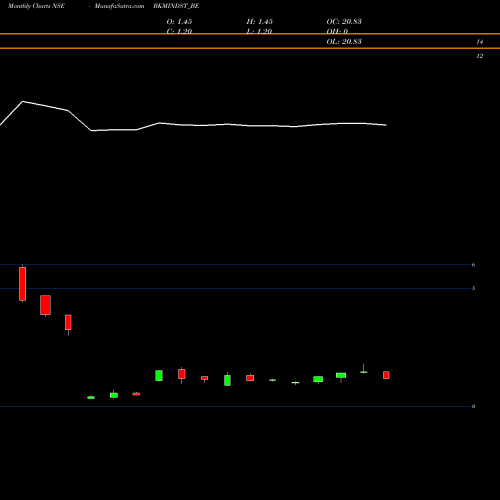Click the 'Monthly Charts NSE' title text
The image size is (500, 500).
[36, 6]
